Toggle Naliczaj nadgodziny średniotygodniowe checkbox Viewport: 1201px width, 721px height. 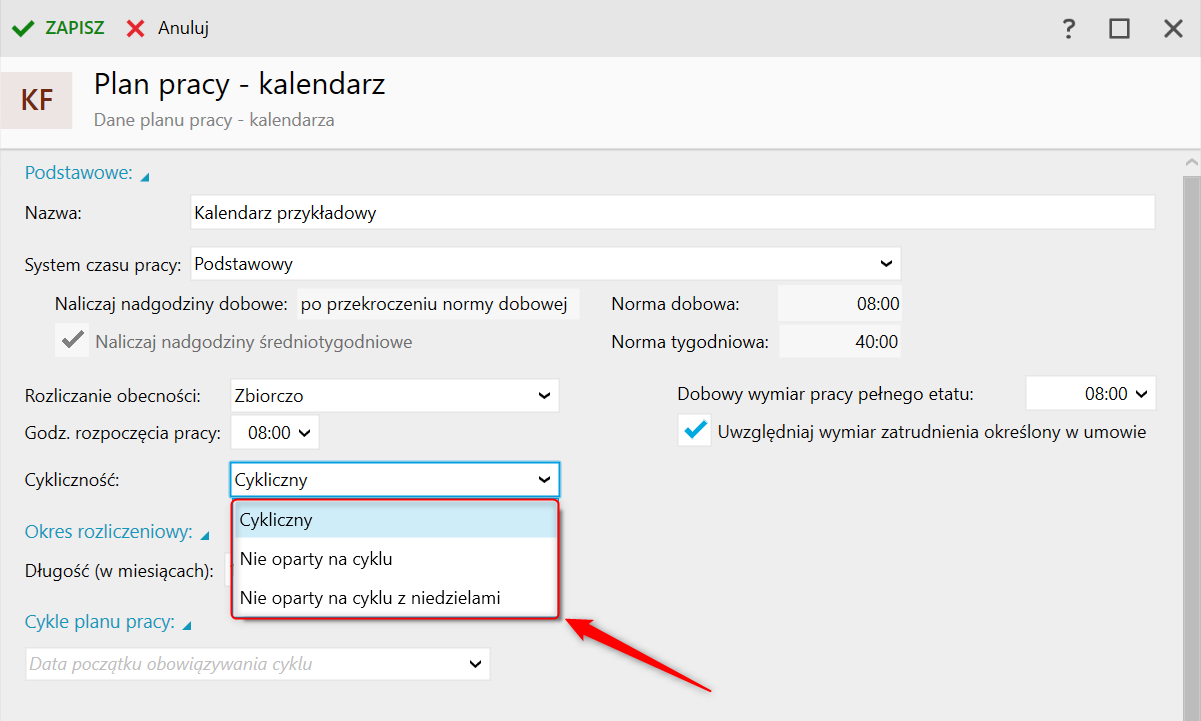tap(71, 341)
